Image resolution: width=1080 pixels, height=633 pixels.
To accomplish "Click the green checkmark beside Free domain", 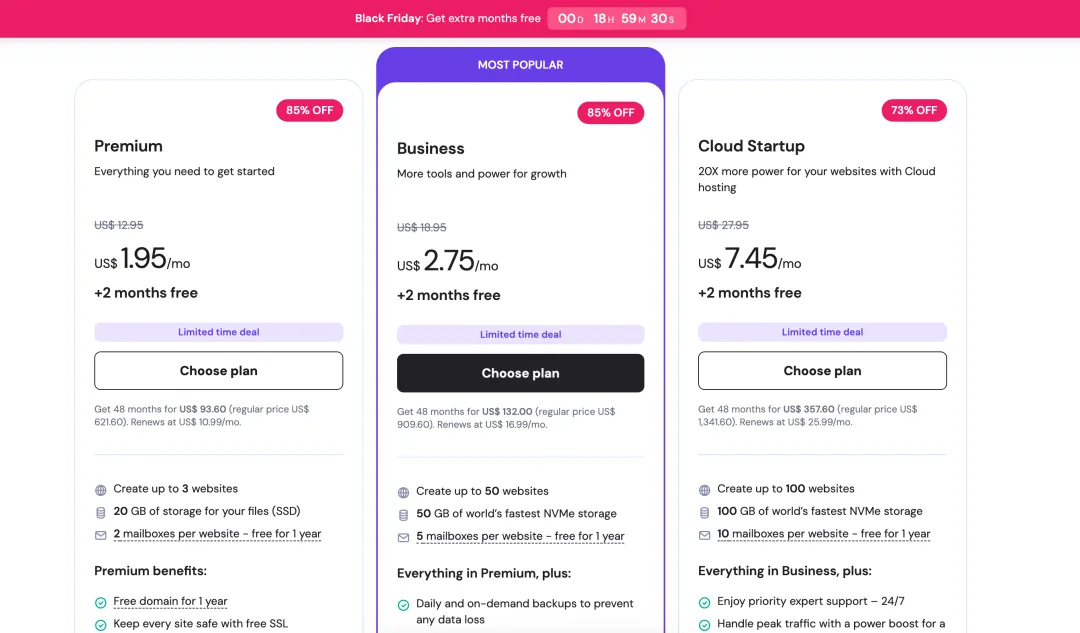I will (100, 603).
